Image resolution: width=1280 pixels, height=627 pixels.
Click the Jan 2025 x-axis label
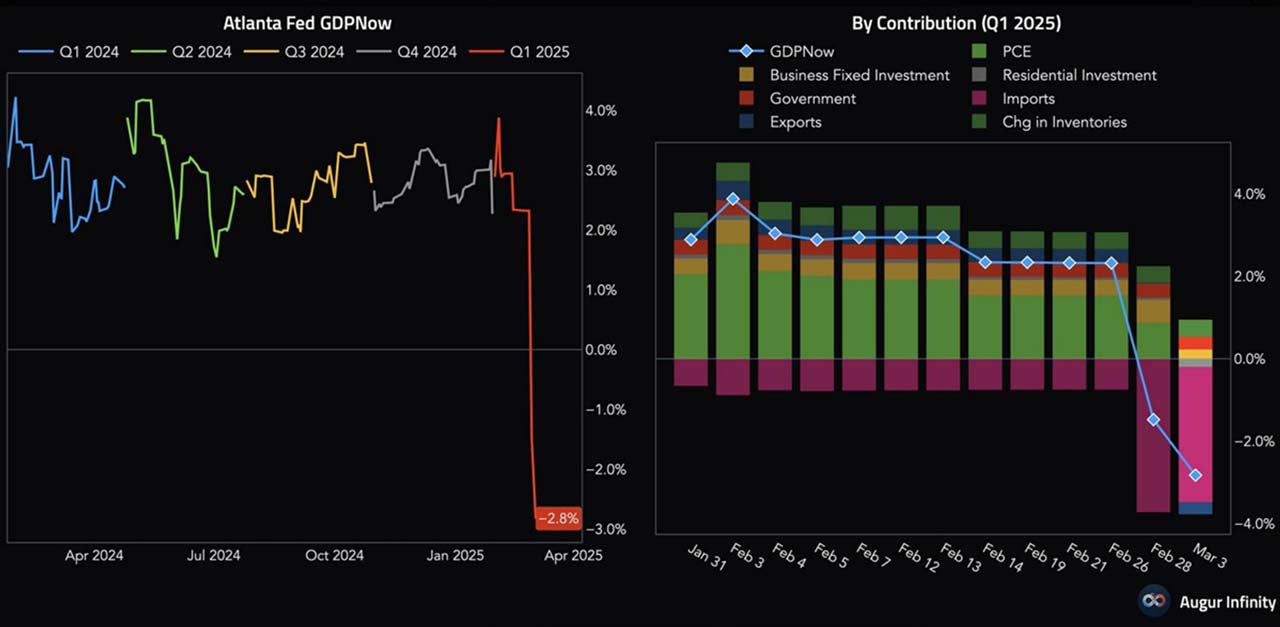pos(456,556)
